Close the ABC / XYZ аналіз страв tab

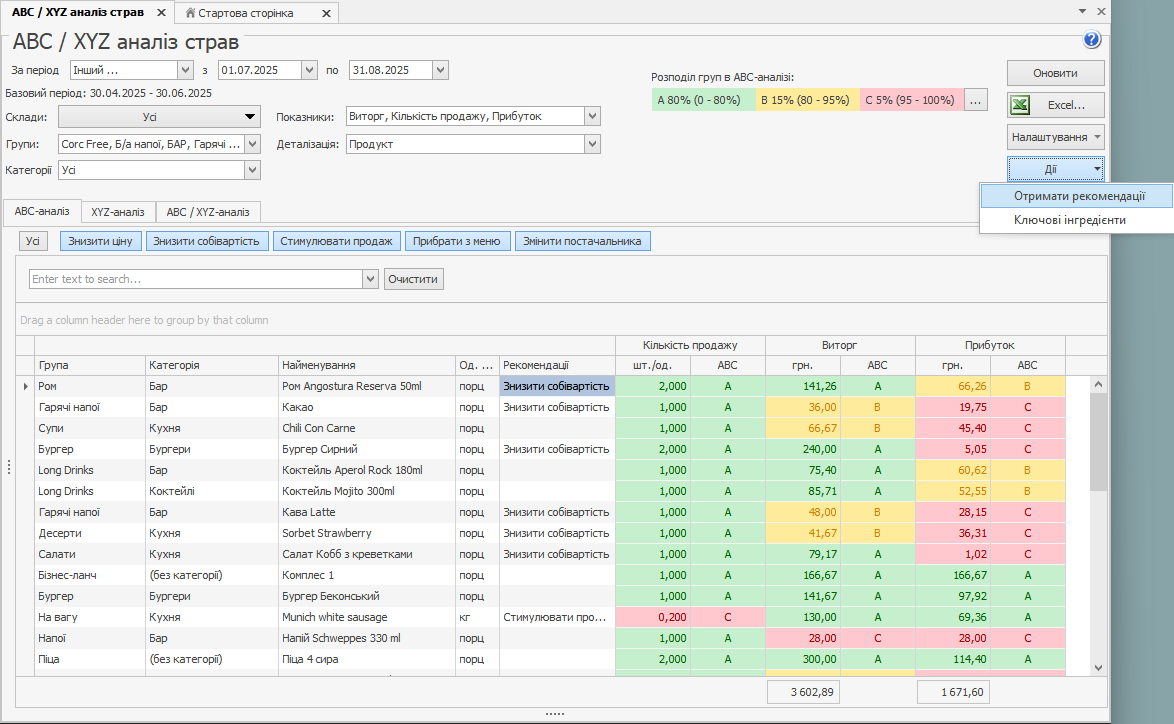tap(161, 12)
